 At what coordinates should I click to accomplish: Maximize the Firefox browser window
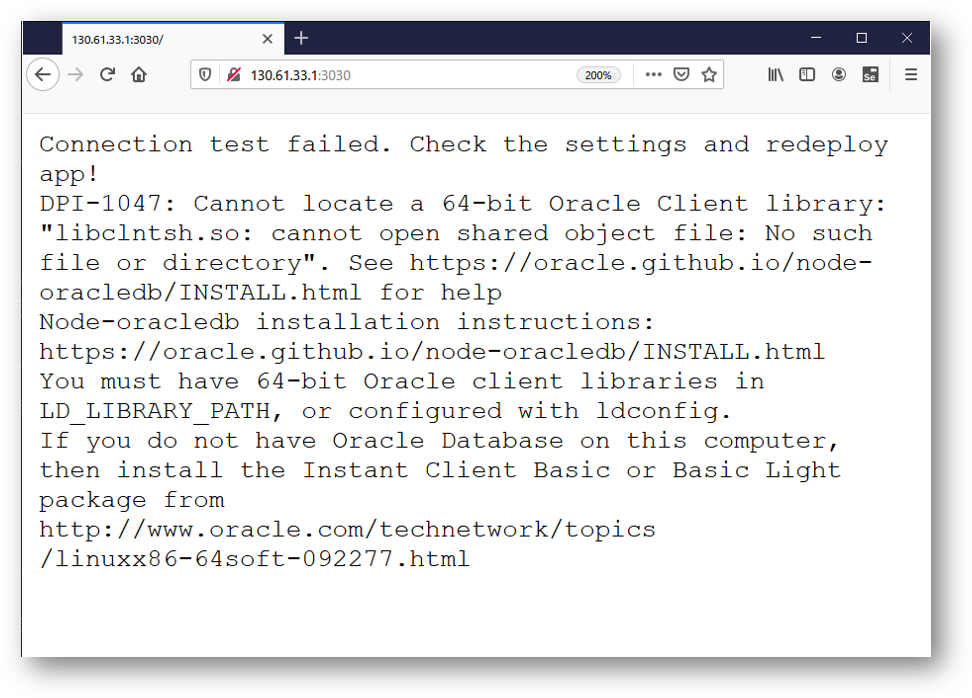[x=861, y=38]
